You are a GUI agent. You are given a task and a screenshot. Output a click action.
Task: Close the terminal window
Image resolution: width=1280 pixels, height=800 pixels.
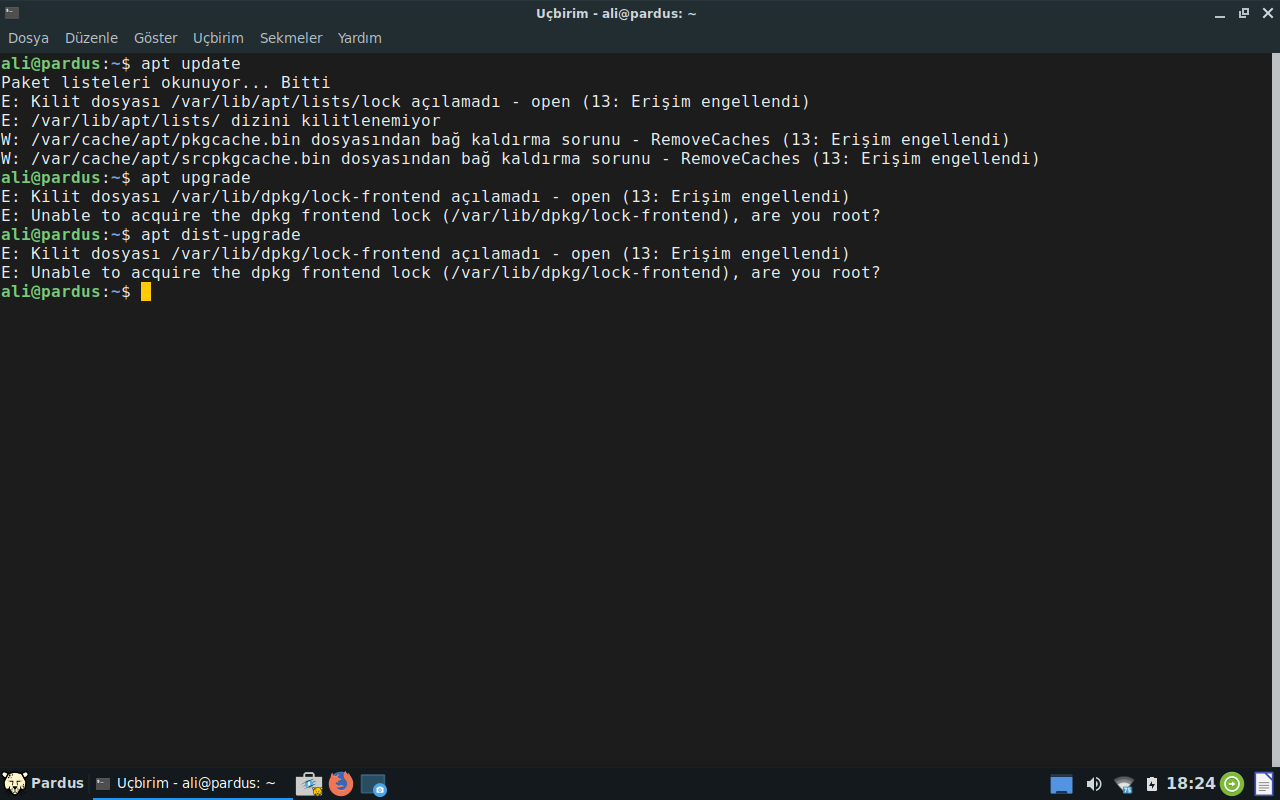coord(1266,13)
